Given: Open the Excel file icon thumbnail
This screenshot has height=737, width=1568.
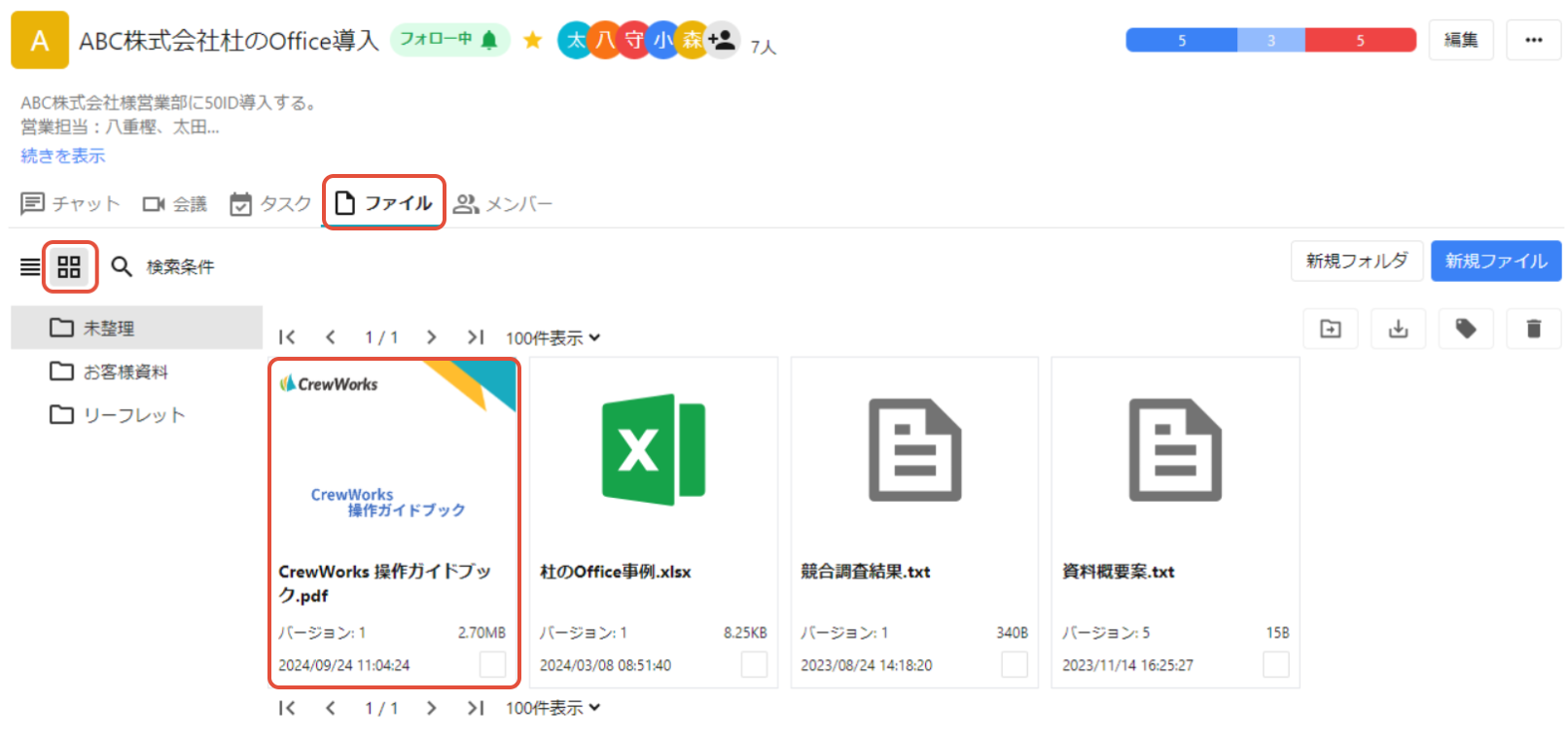Looking at the screenshot, I should (x=654, y=449).
